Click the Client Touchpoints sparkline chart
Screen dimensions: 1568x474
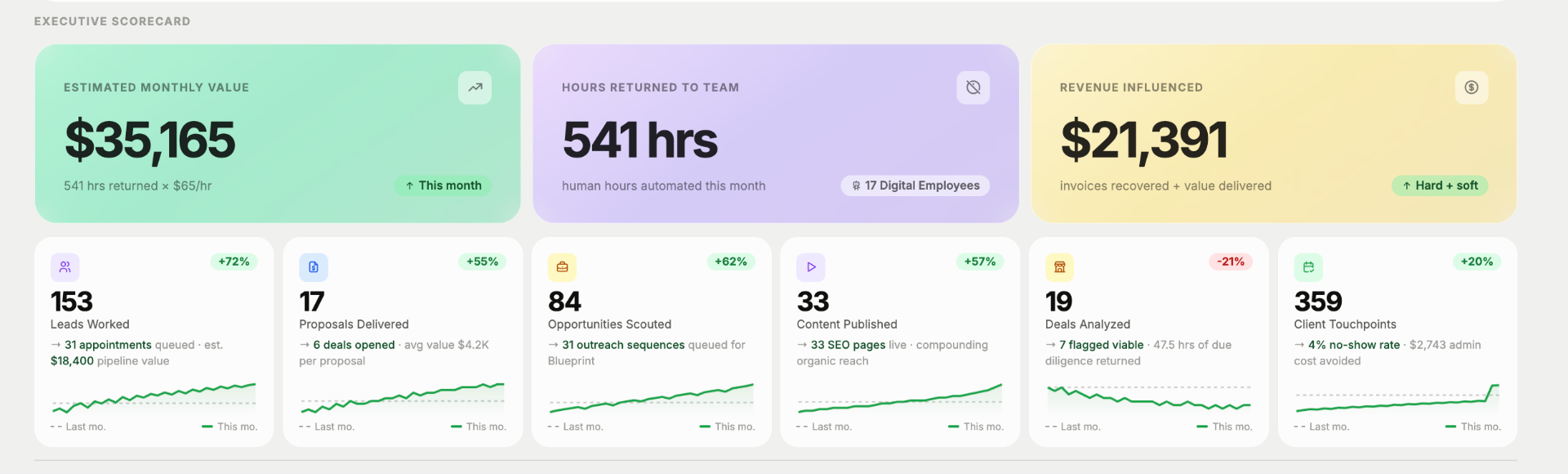point(1397,397)
